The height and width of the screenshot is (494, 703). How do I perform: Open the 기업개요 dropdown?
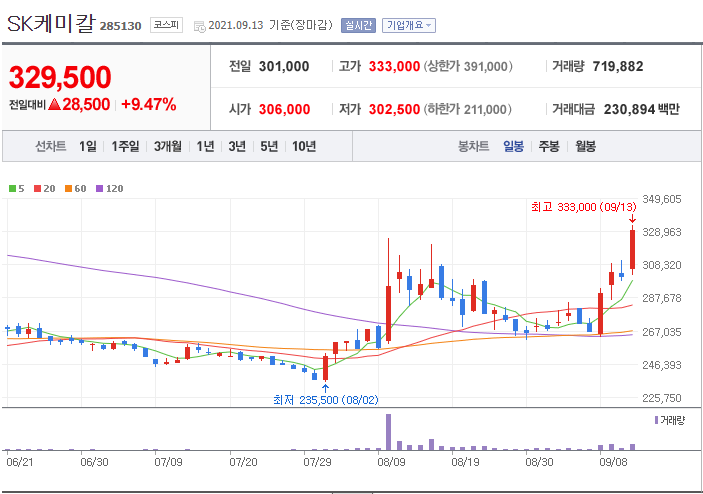coord(409,26)
